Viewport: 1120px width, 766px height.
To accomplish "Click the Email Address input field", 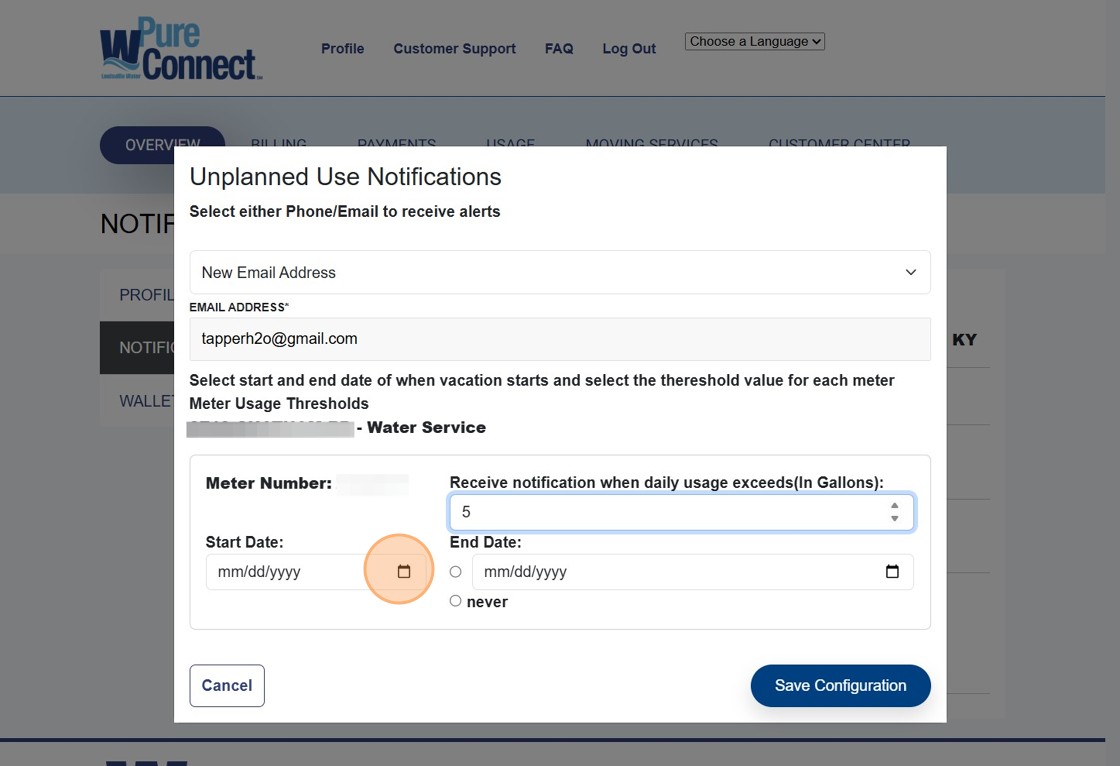I will coord(560,339).
